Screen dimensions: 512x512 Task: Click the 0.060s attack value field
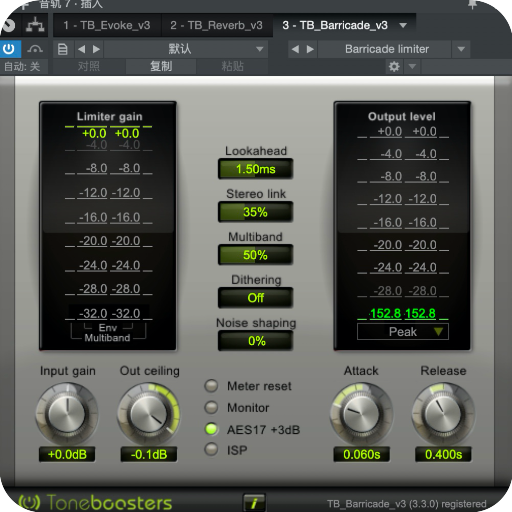point(362,454)
